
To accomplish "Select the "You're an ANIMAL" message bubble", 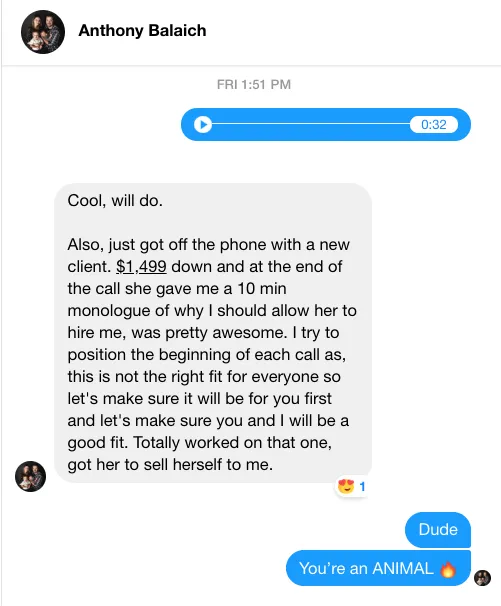I will click(x=378, y=568).
